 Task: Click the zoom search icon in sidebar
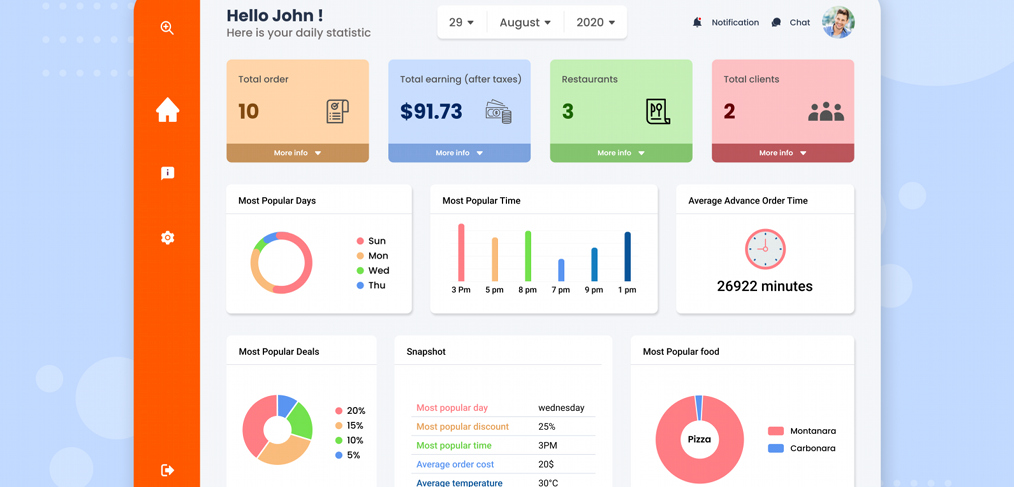pyautogui.click(x=167, y=28)
